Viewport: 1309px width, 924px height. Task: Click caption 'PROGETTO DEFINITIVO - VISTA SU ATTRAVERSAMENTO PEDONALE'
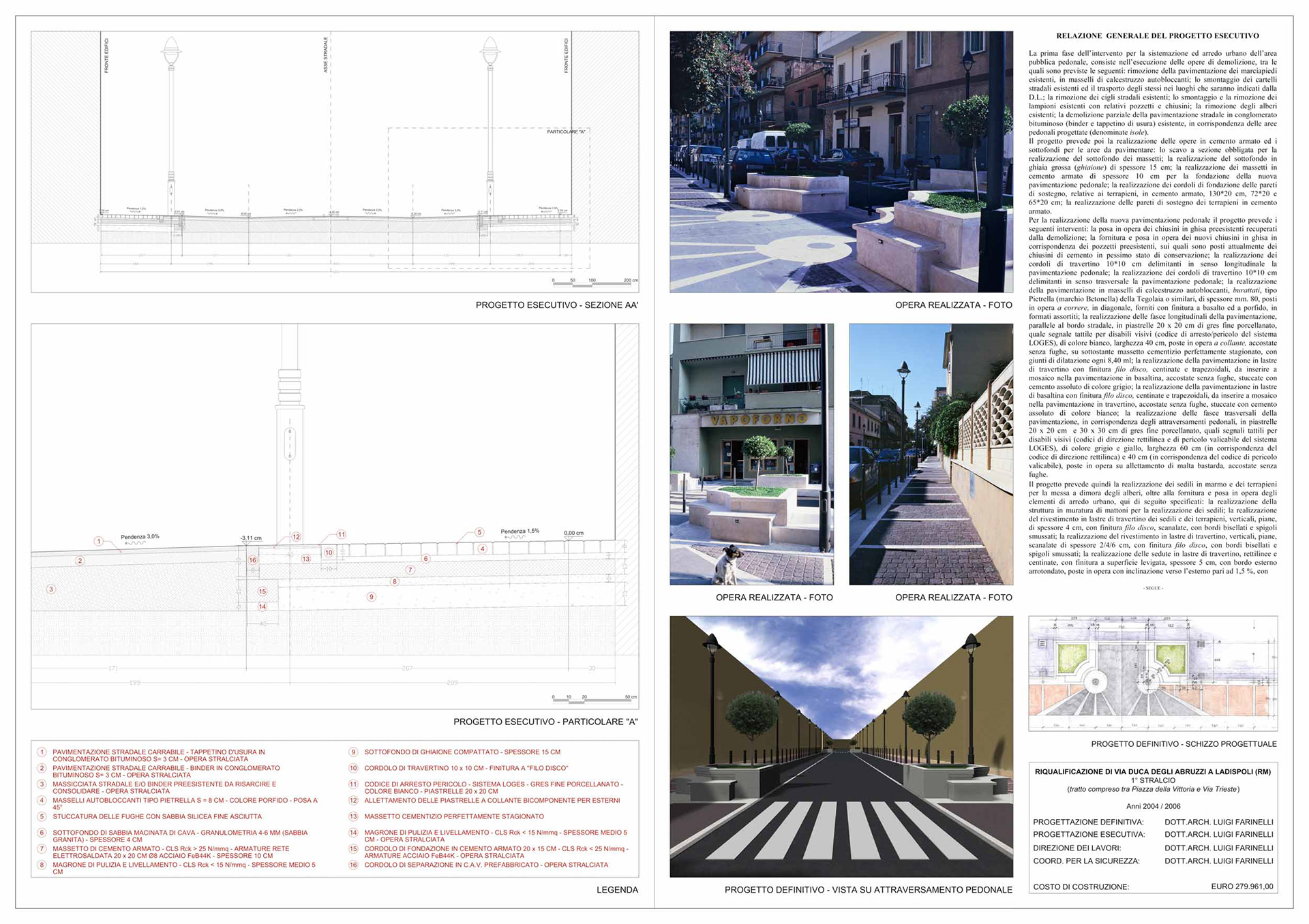tap(869, 890)
